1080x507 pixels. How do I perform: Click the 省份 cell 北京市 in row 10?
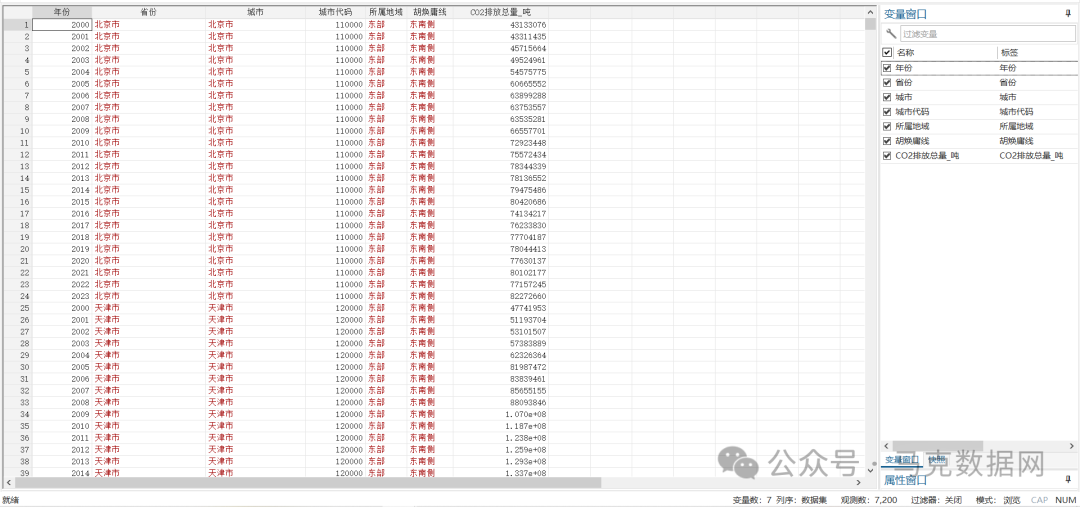(148, 130)
